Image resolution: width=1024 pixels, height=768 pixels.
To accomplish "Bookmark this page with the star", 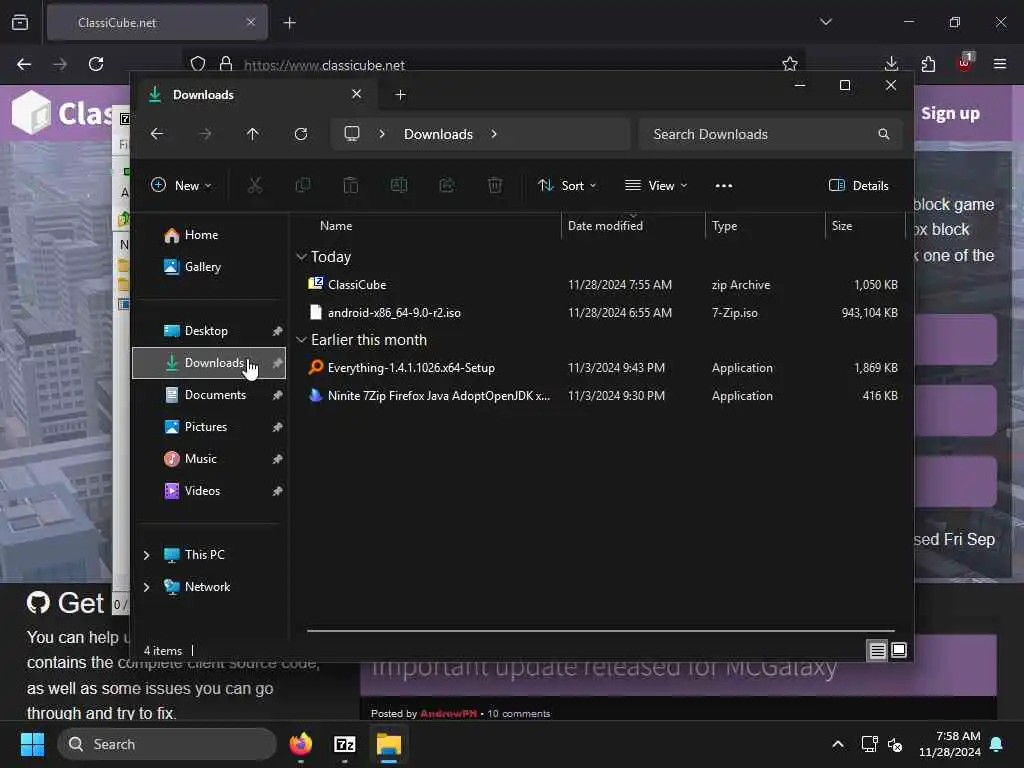I will tap(790, 64).
